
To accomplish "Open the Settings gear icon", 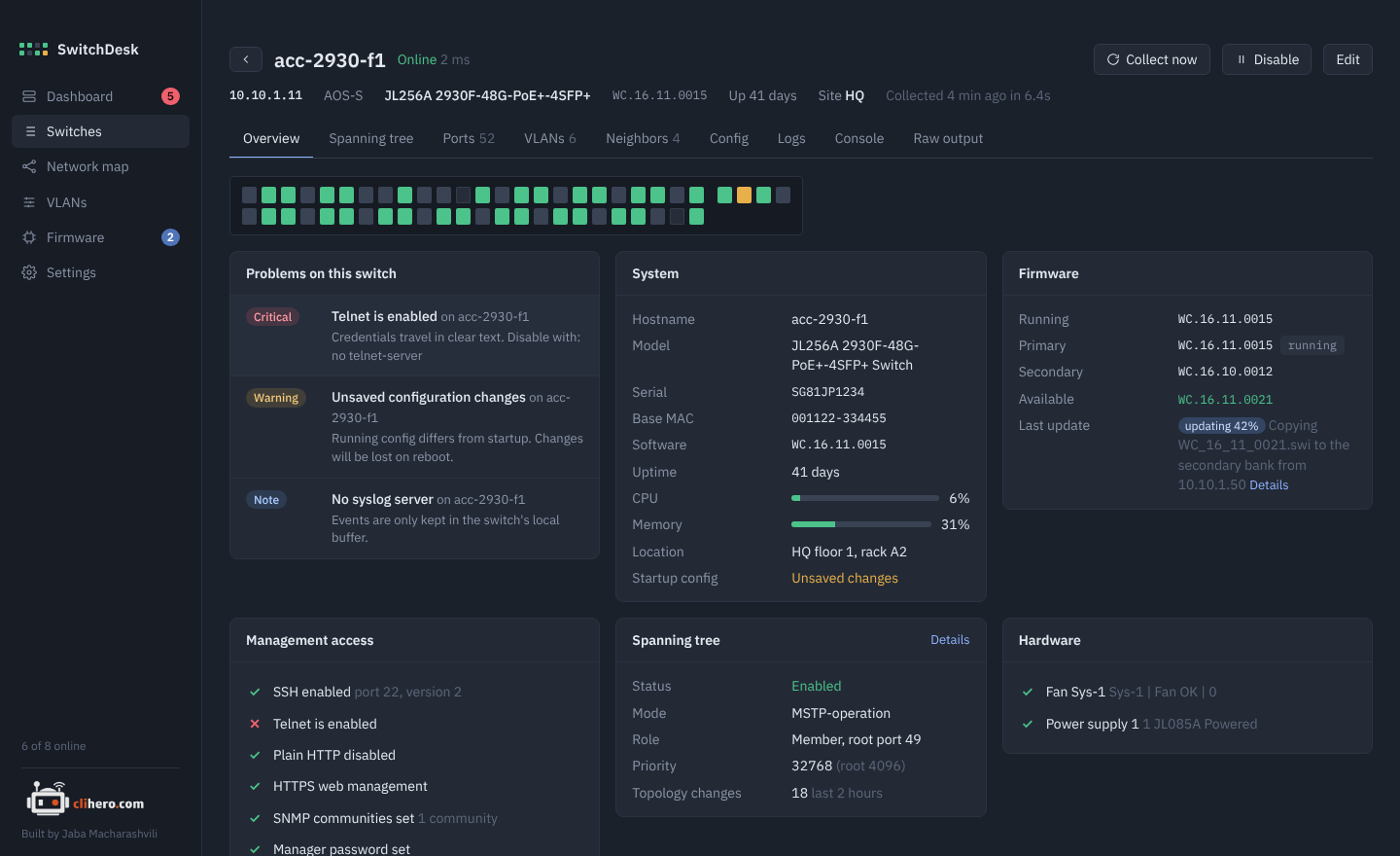I will (29, 272).
